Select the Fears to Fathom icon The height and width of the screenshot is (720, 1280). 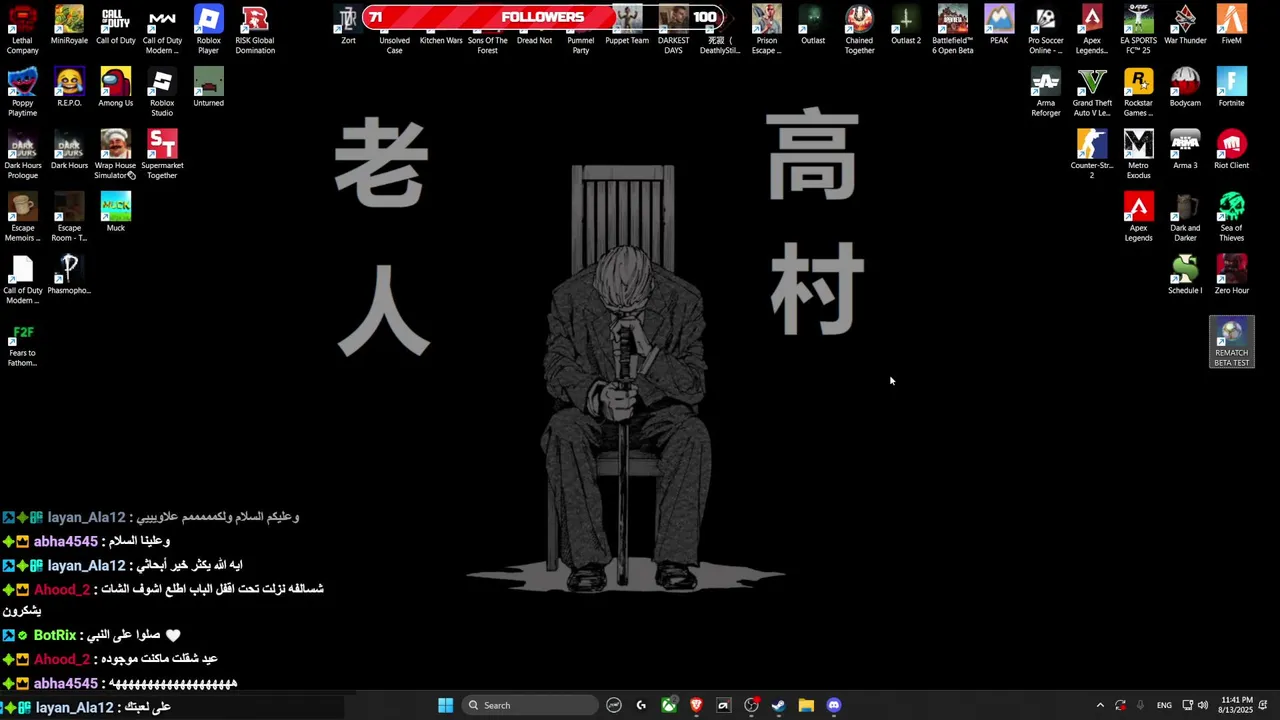click(x=22, y=343)
